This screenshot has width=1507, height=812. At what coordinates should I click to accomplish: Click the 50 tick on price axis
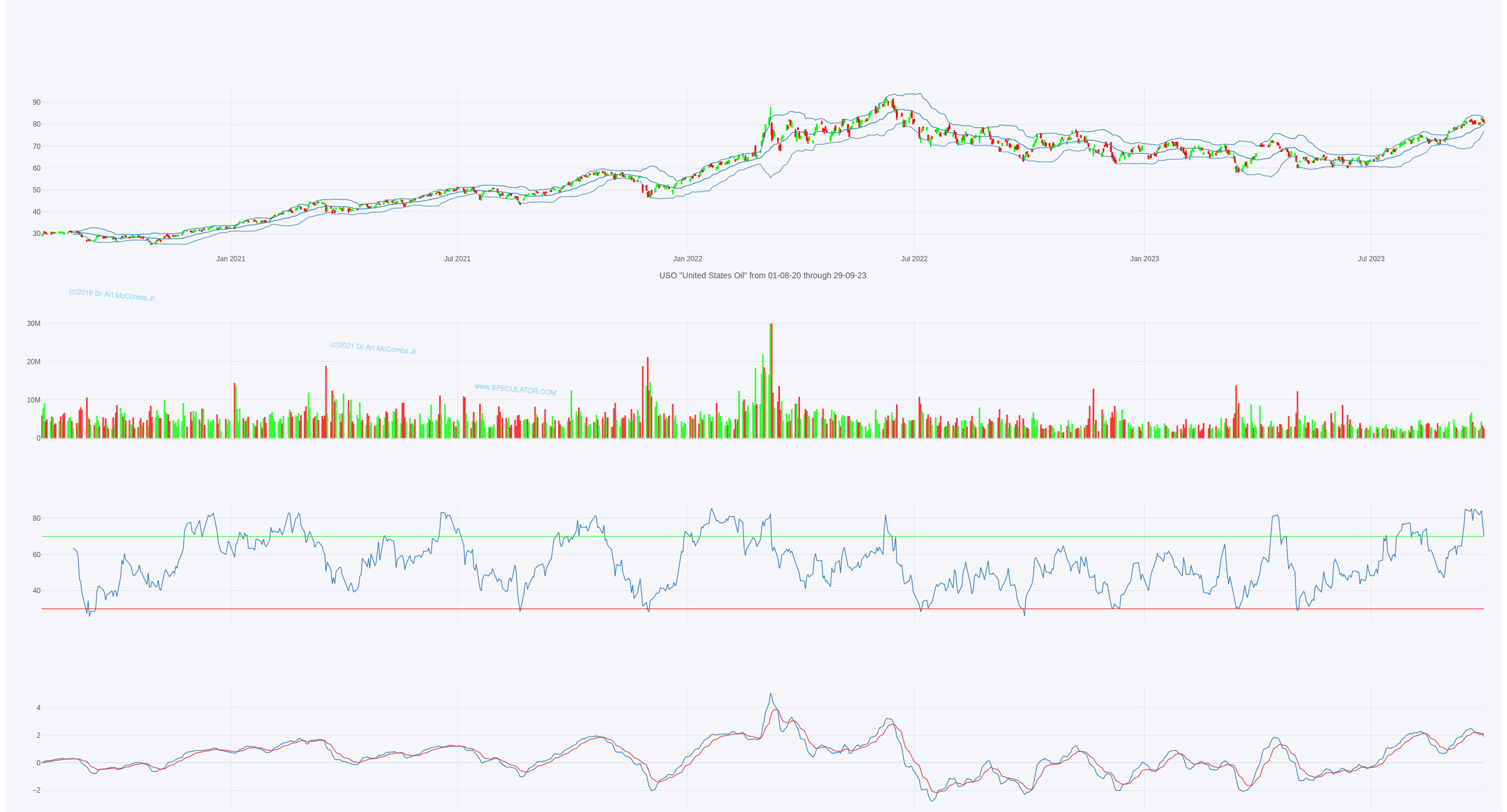point(36,190)
